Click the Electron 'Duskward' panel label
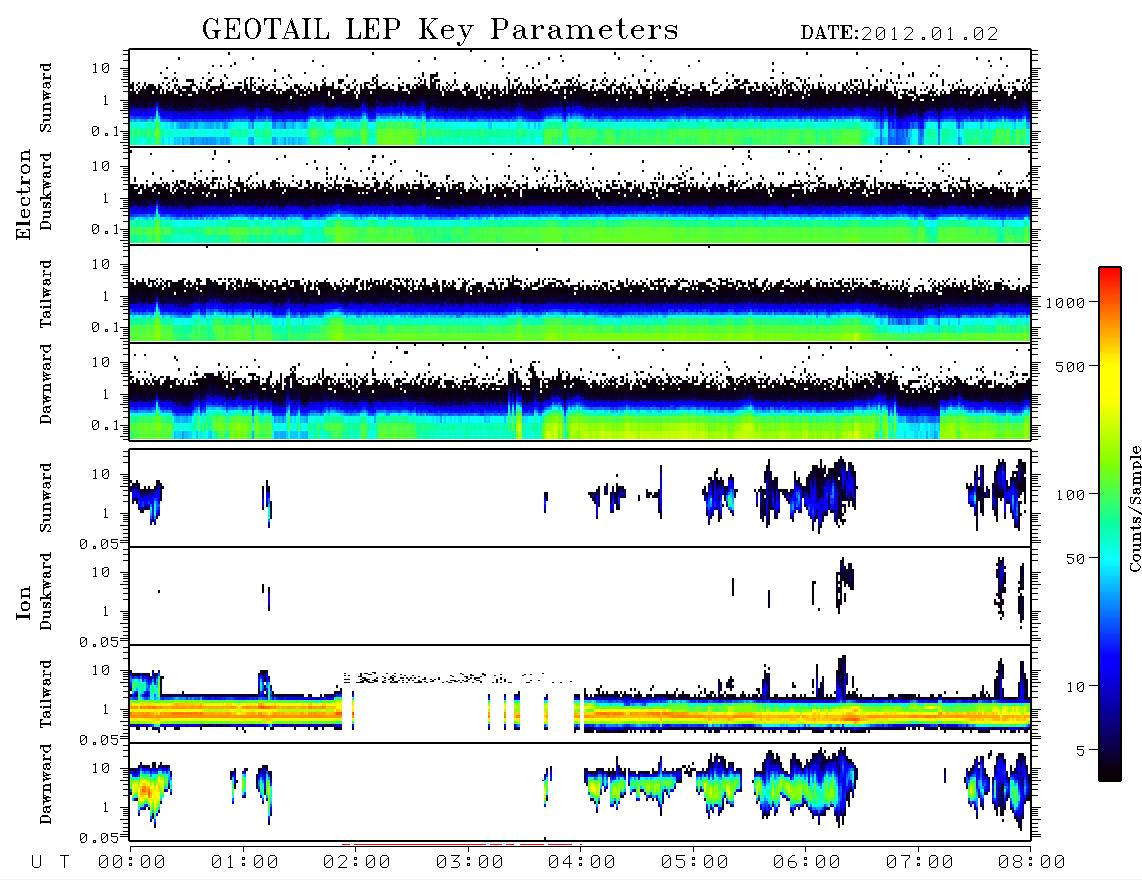Image resolution: width=1142 pixels, height=880 pixels. point(46,191)
